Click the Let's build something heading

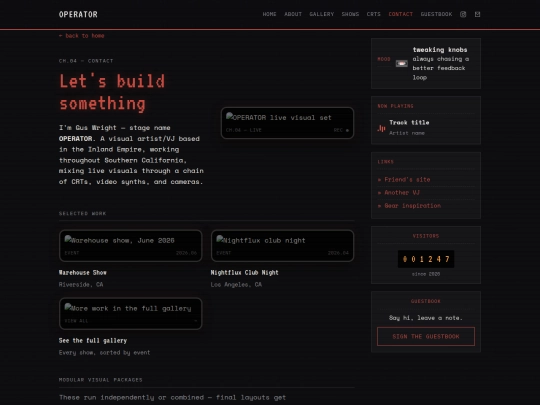[x=112, y=93]
